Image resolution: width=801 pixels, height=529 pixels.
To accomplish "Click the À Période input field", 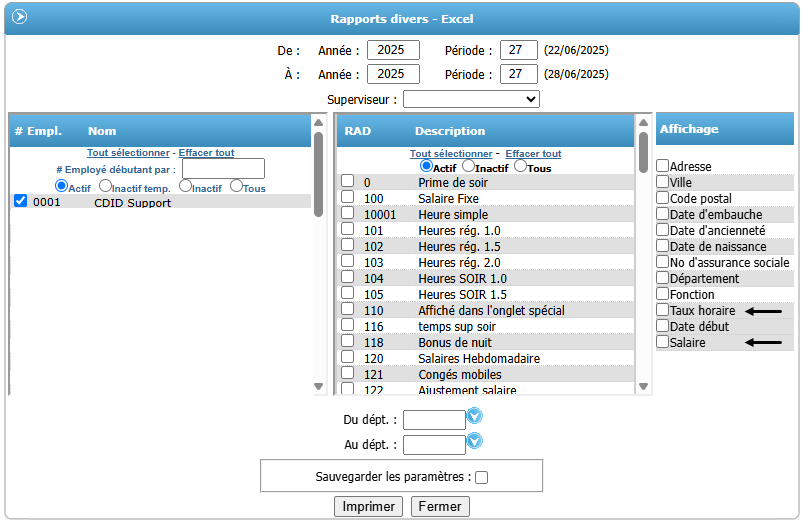I will click(518, 74).
